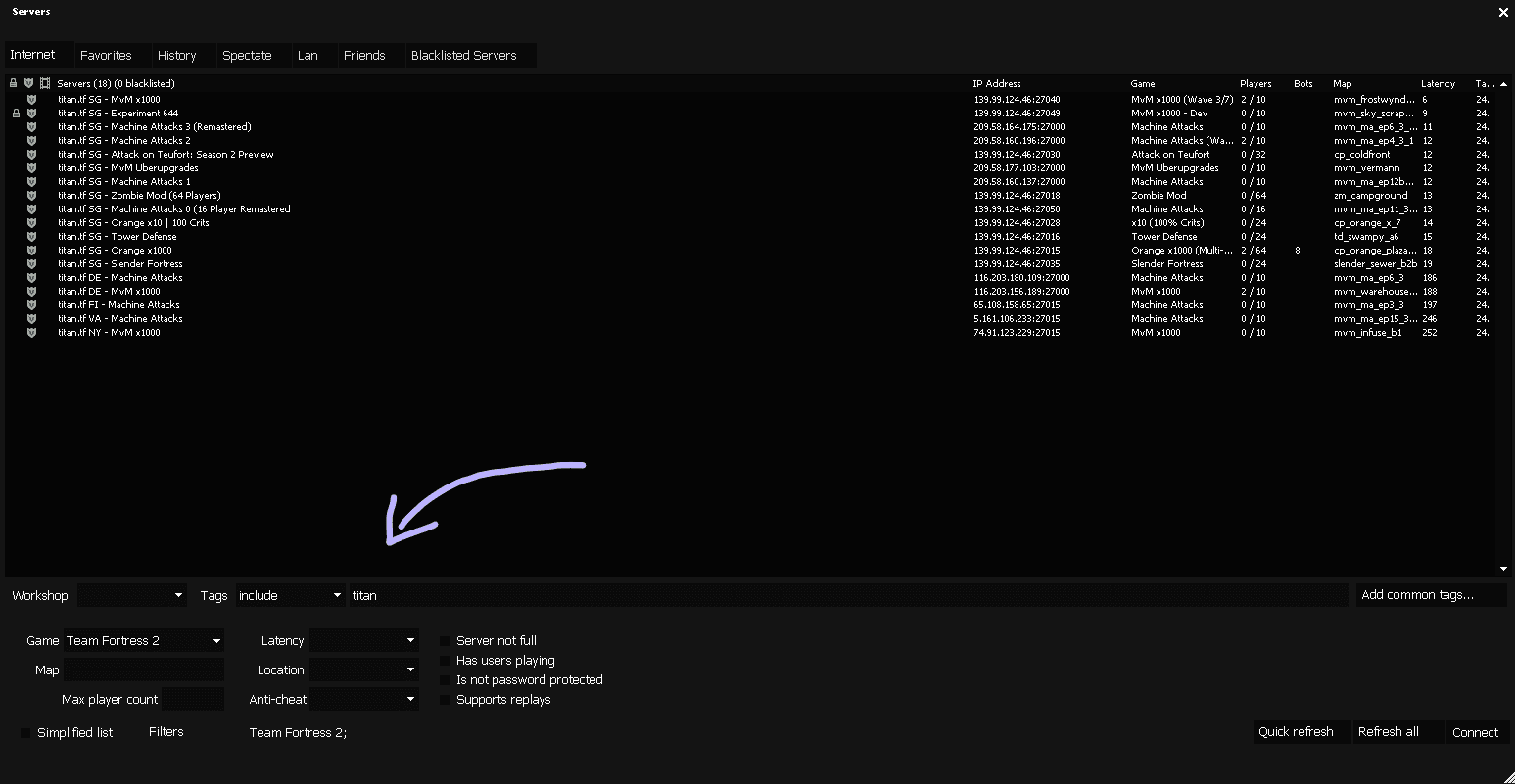Close the Servers window
Image resolution: width=1515 pixels, height=784 pixels.
pos(1503,12)
